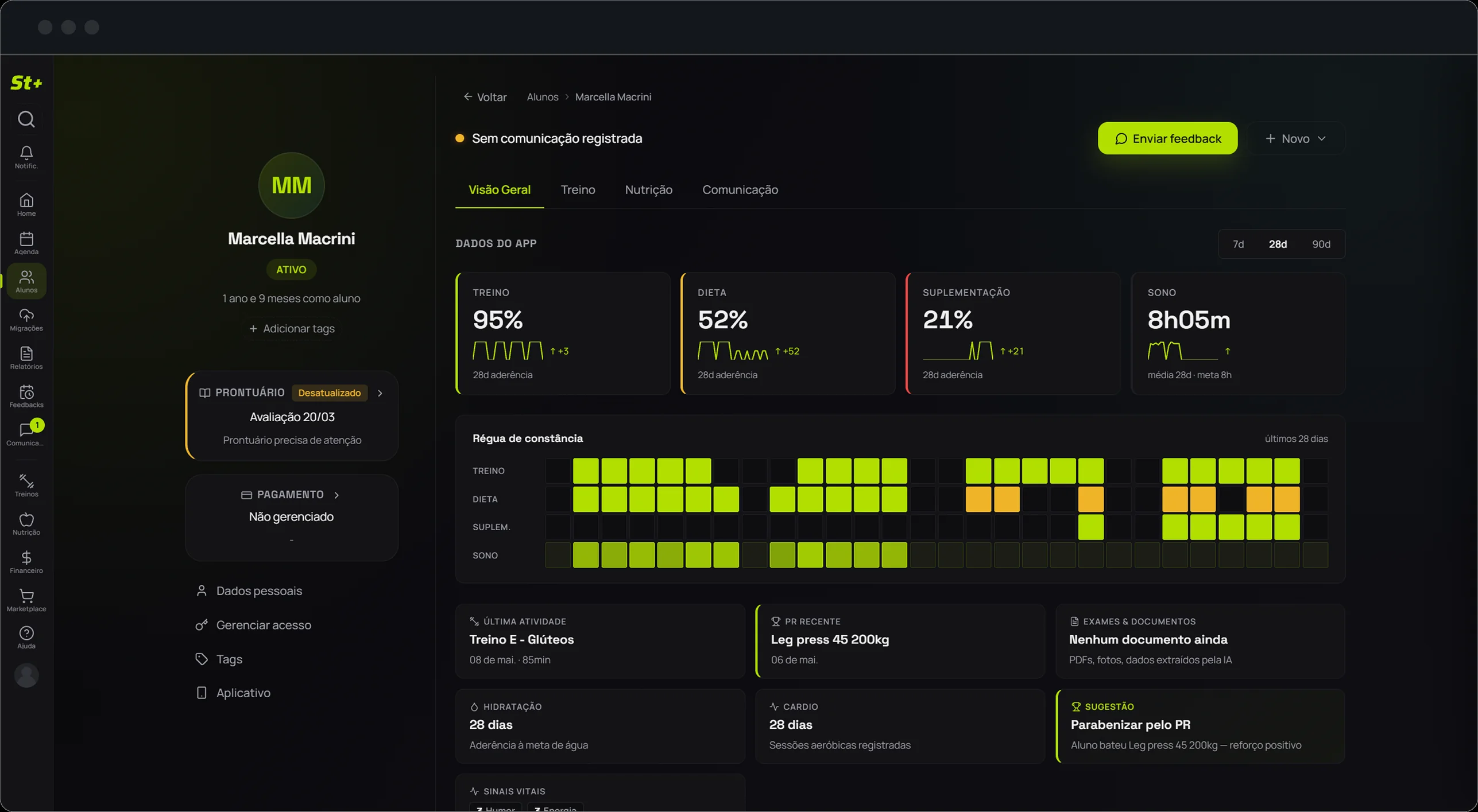Screen dimensions: 1478x812
Task: Open Comunicação chat icon with badge
Action: coord(26,434)
